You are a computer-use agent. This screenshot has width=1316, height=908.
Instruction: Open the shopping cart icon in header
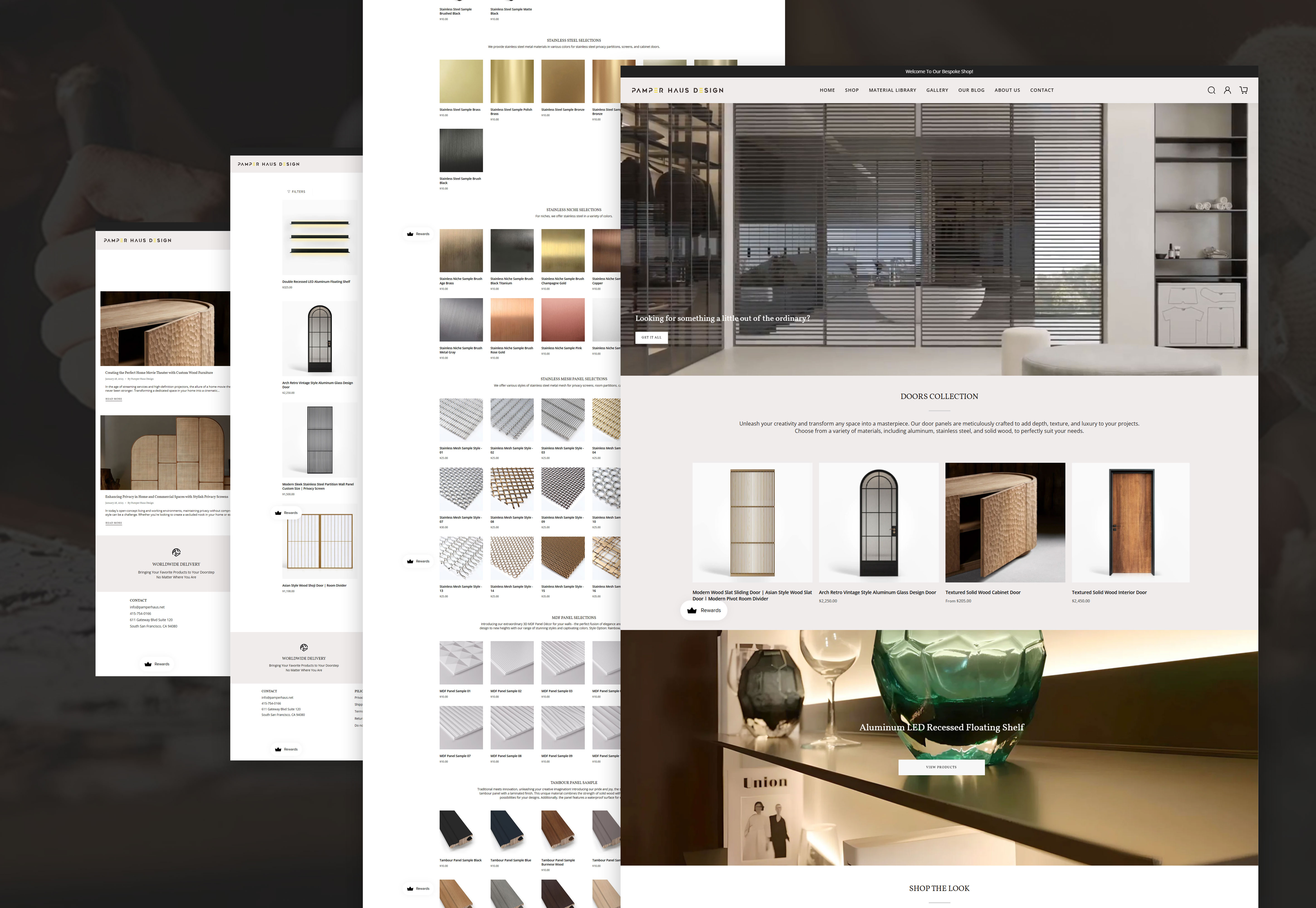pos(1244,90)
